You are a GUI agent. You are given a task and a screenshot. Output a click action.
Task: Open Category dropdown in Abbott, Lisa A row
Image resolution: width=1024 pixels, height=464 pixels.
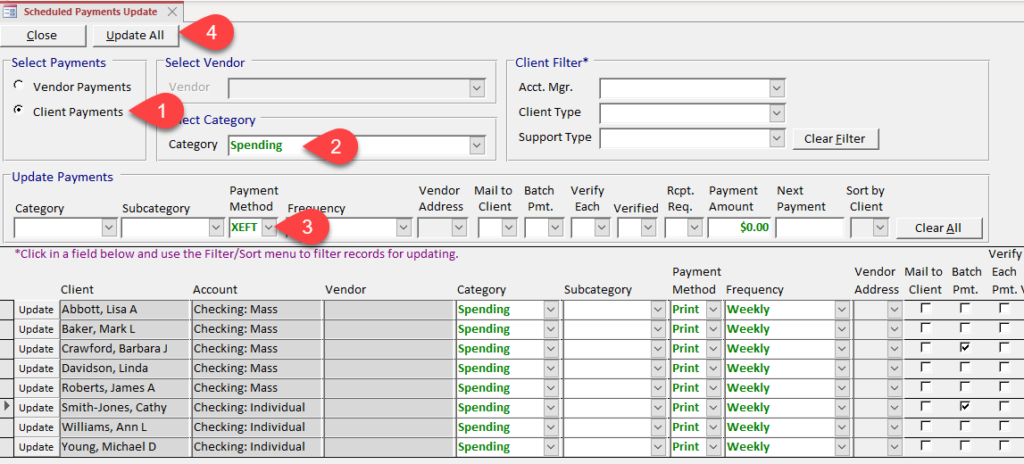tap(552, 310)
